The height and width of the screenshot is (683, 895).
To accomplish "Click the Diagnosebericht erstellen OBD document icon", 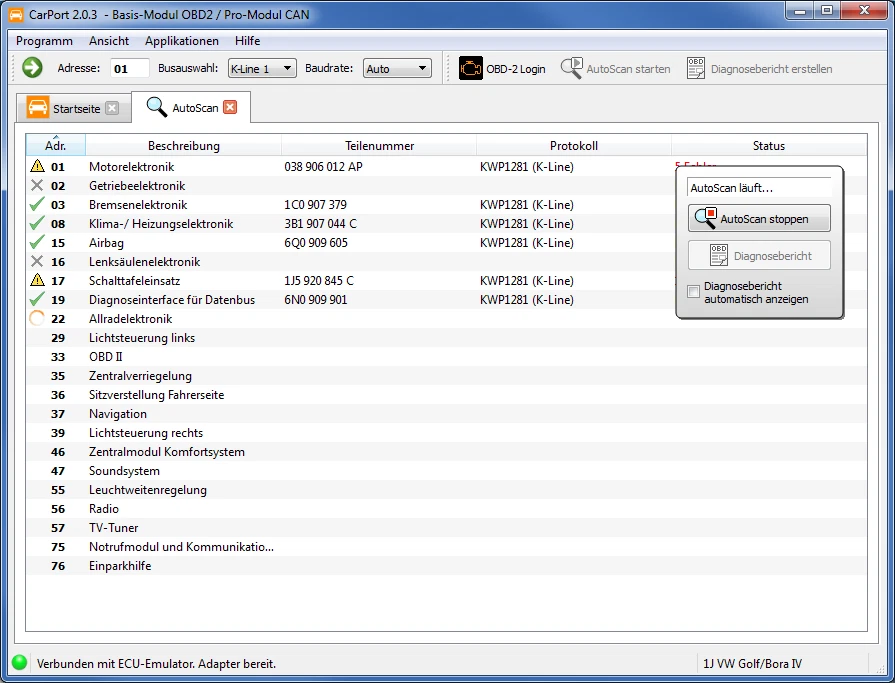I will point(695,68).
